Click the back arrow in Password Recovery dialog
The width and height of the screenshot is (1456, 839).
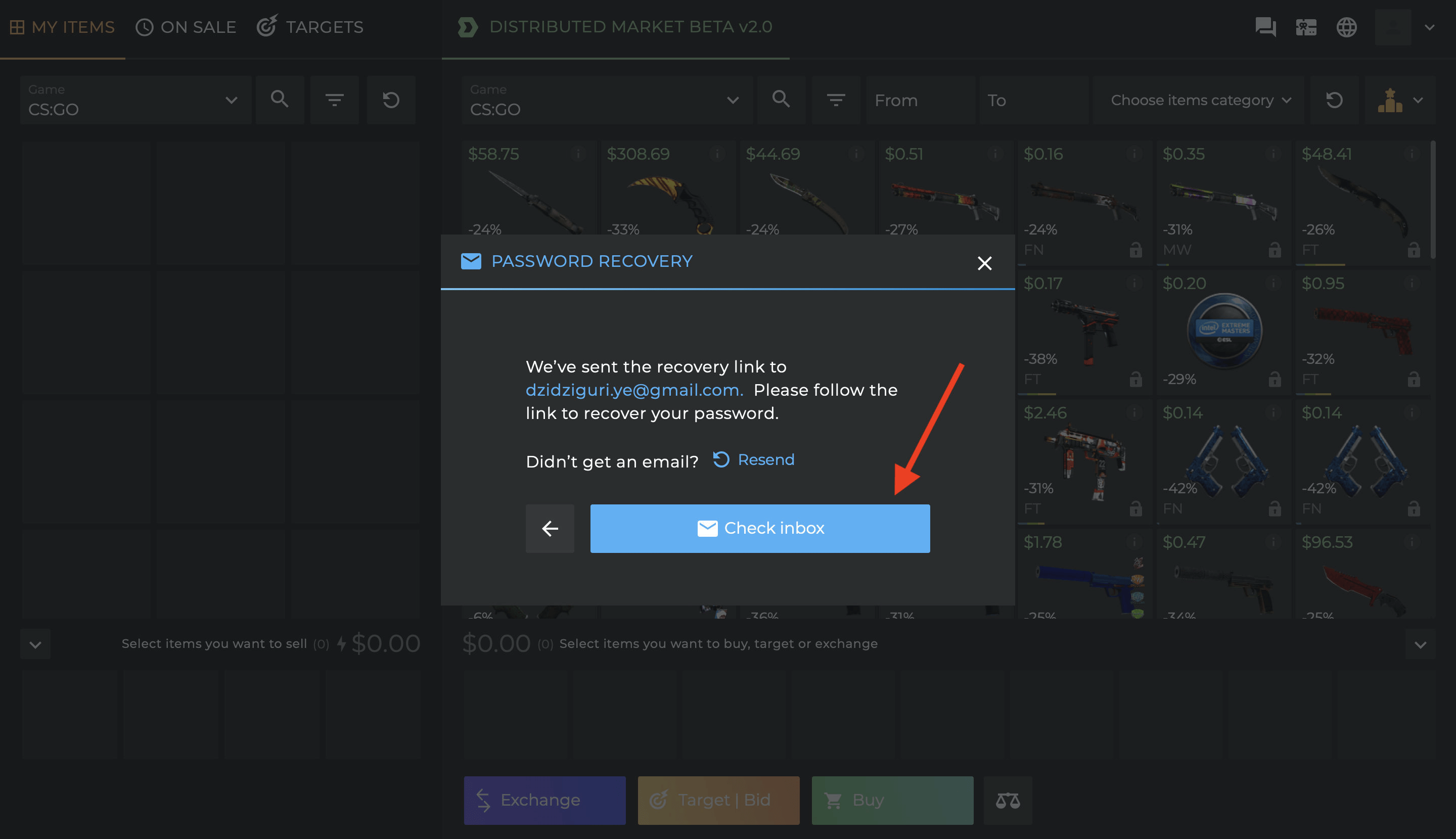pyautogui.click(x=550, y=528)
